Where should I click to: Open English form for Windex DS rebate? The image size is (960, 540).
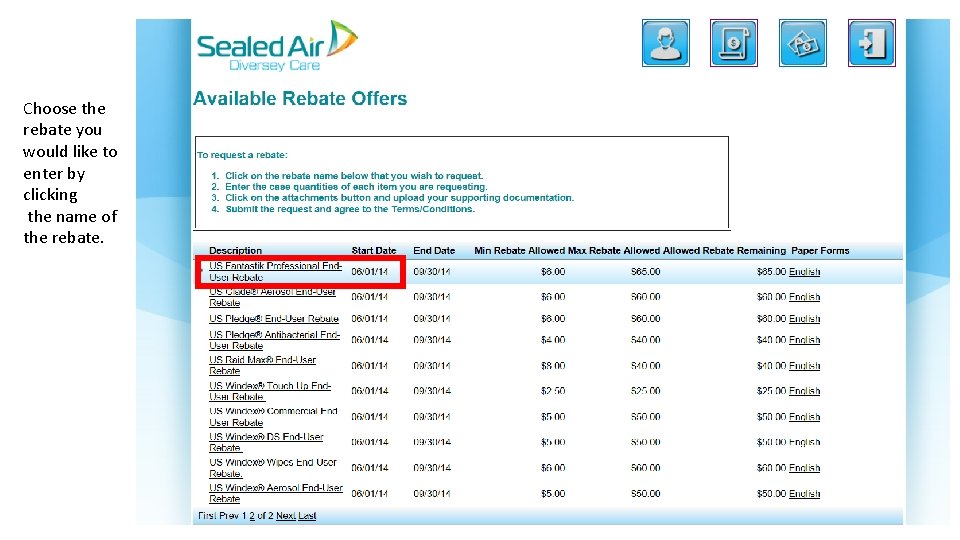pos(804,442)
